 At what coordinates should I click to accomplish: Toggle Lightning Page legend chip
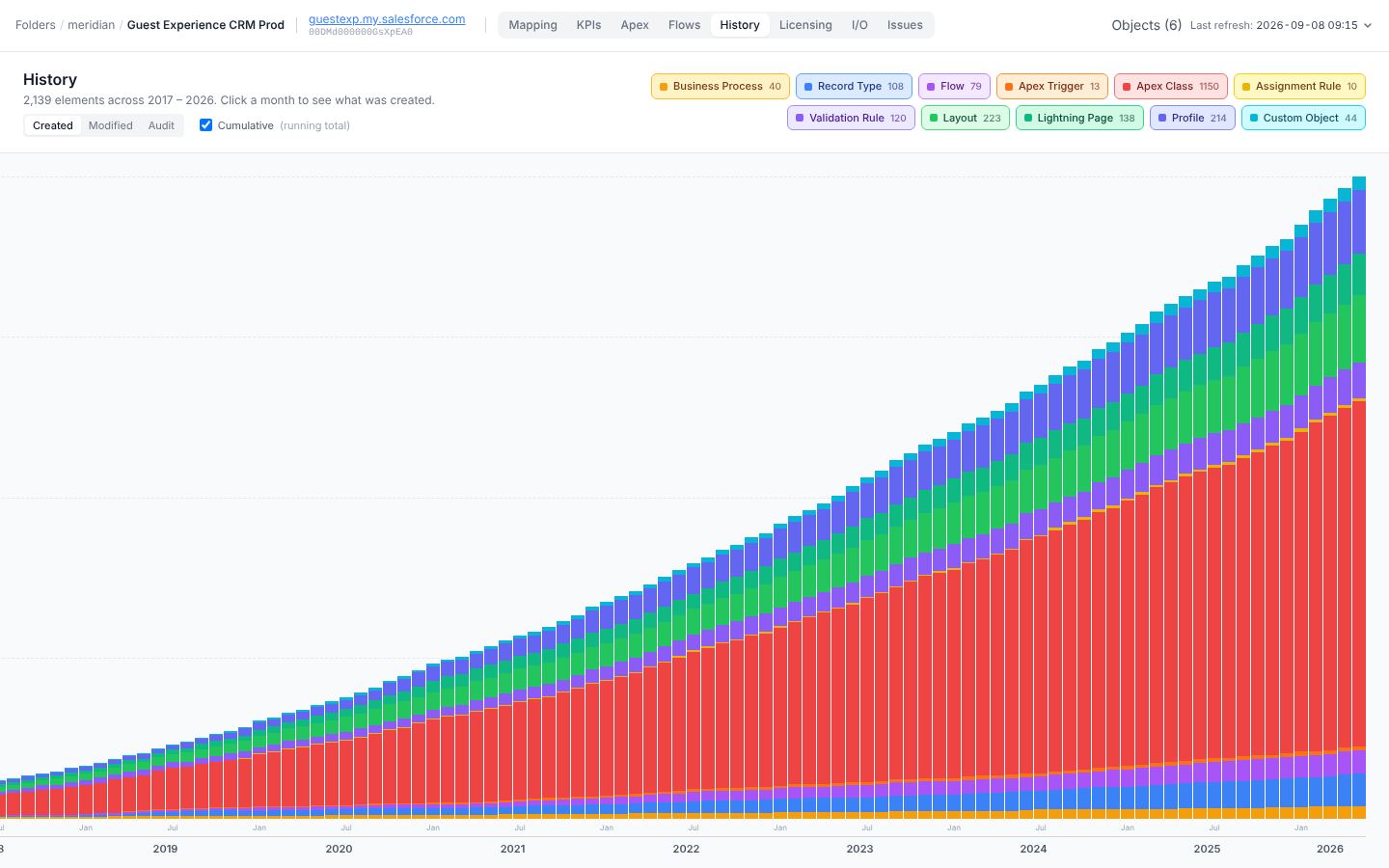click(1079, 118)
